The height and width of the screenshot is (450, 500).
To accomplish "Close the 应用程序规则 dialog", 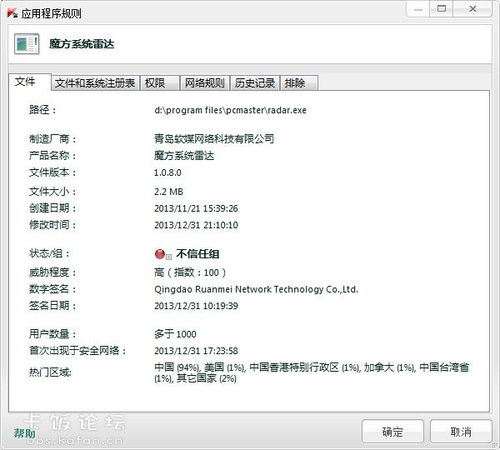I will [x=473, y=9].
